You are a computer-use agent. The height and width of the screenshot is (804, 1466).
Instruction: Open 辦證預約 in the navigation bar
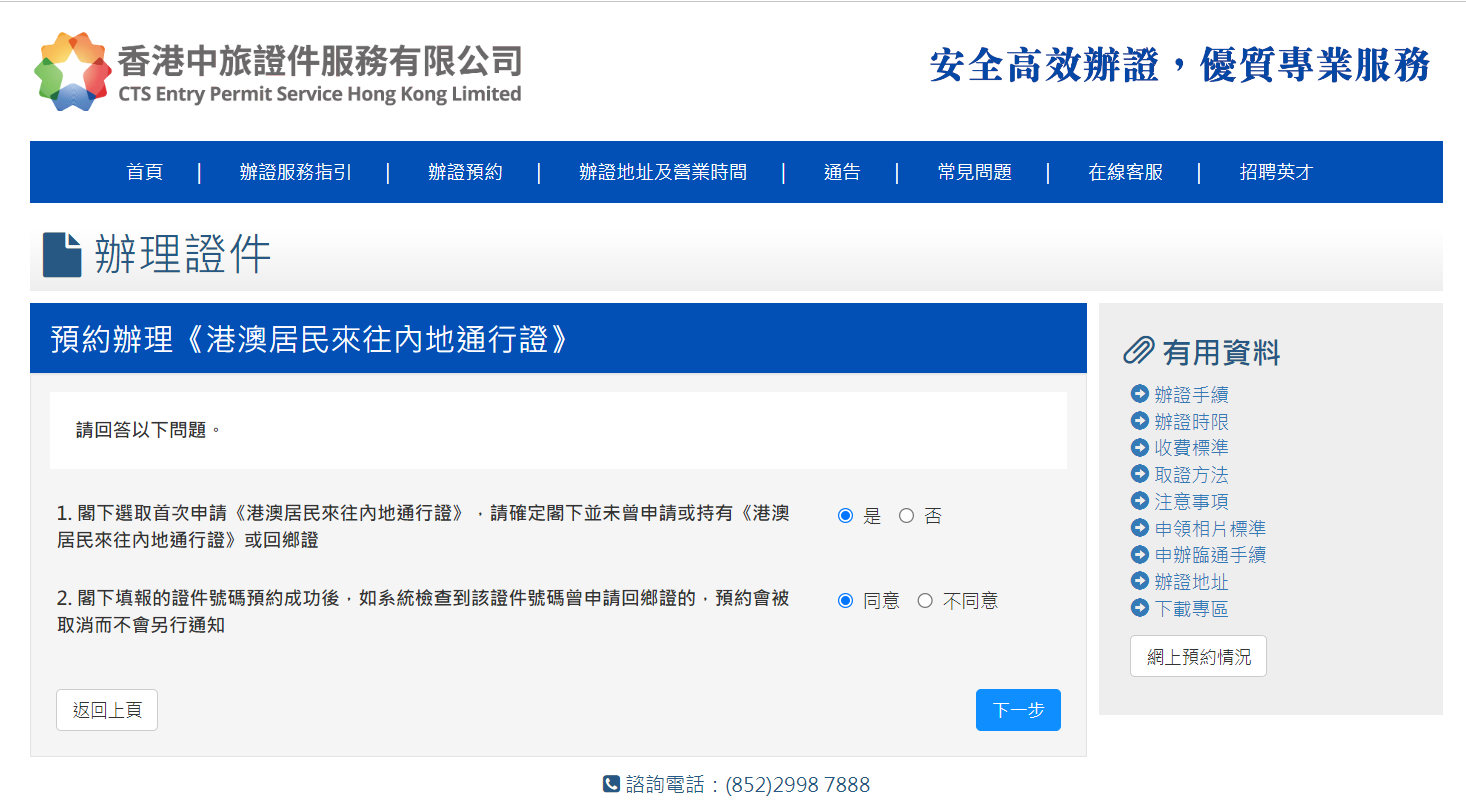click(x=465, y=172)
